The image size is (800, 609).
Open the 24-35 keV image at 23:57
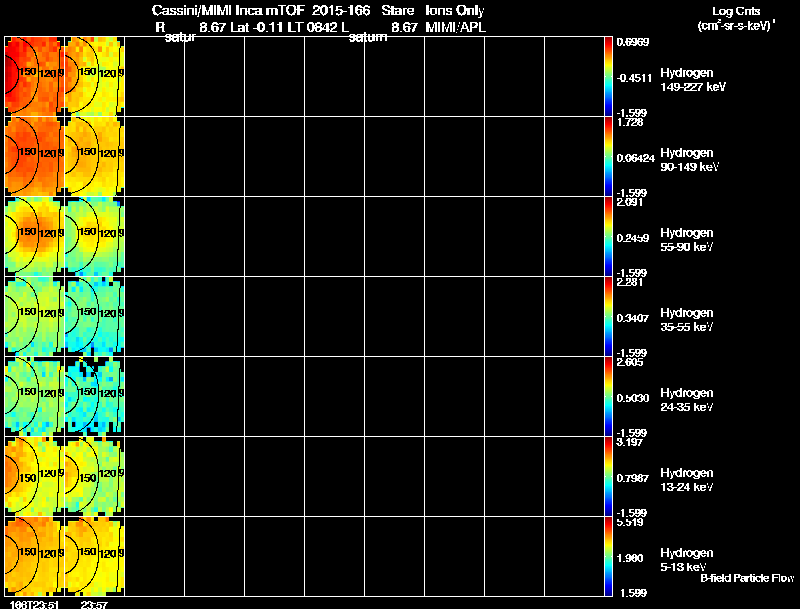tap(94, 396)
